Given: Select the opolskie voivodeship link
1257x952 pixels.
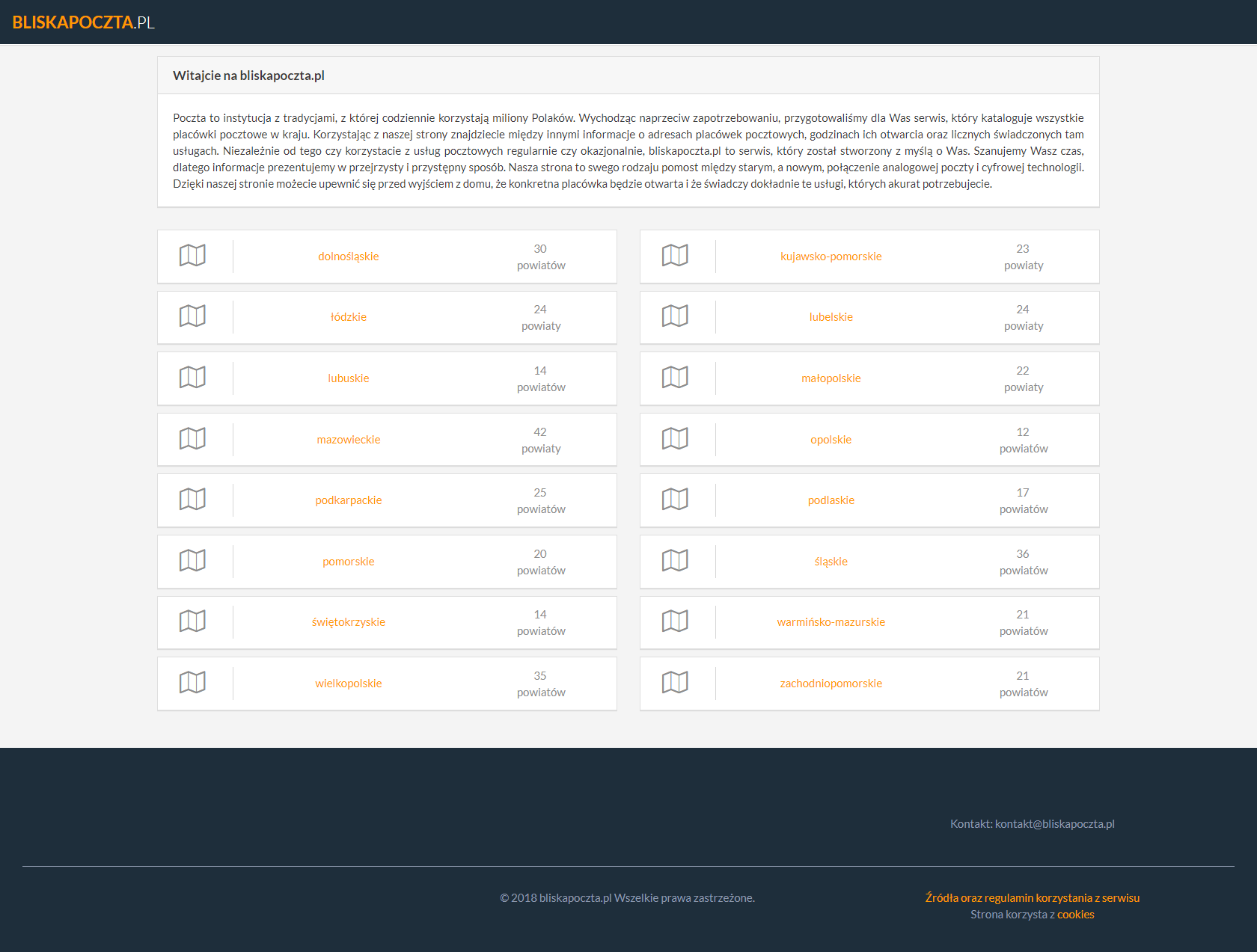Looking at the screenshot, I should [x=831, y=440].
